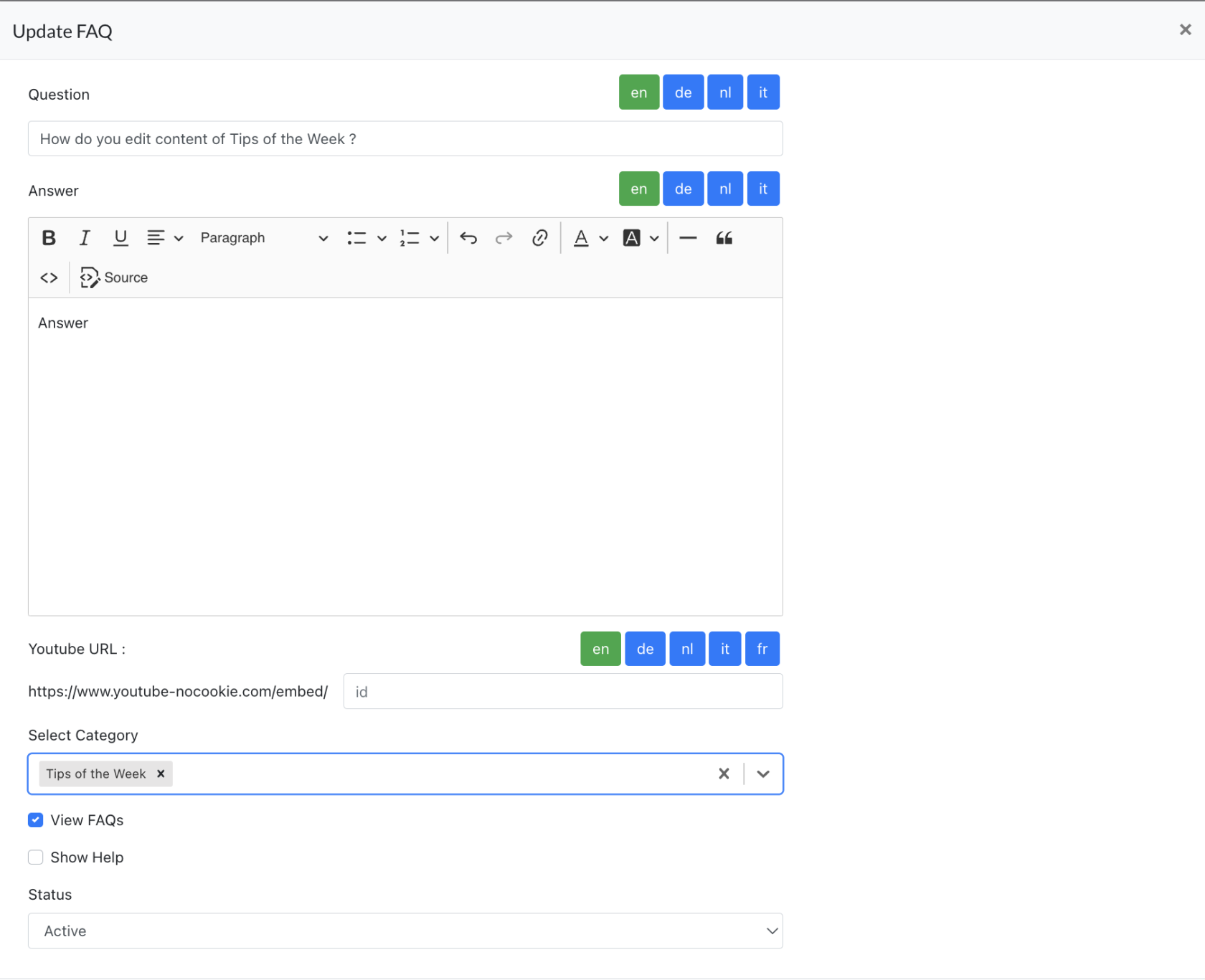Click the font background color icon
Image resolution: width=1205 pixels, height=980 pixels.
631,238
